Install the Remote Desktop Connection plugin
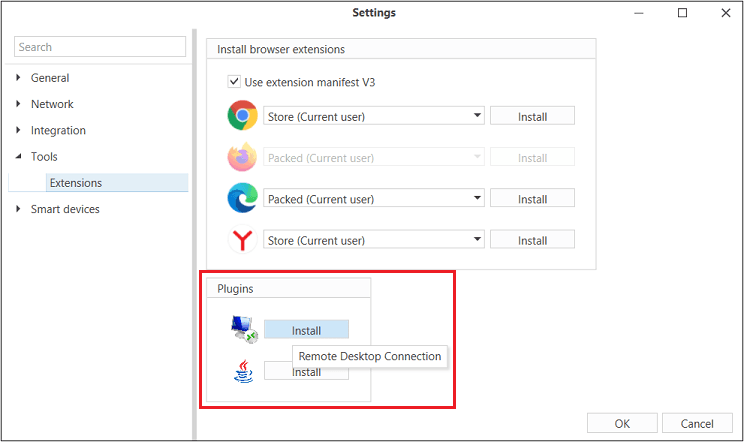Image resolution: width=744 pixels, height=442 pixels. tap(306, 330)
